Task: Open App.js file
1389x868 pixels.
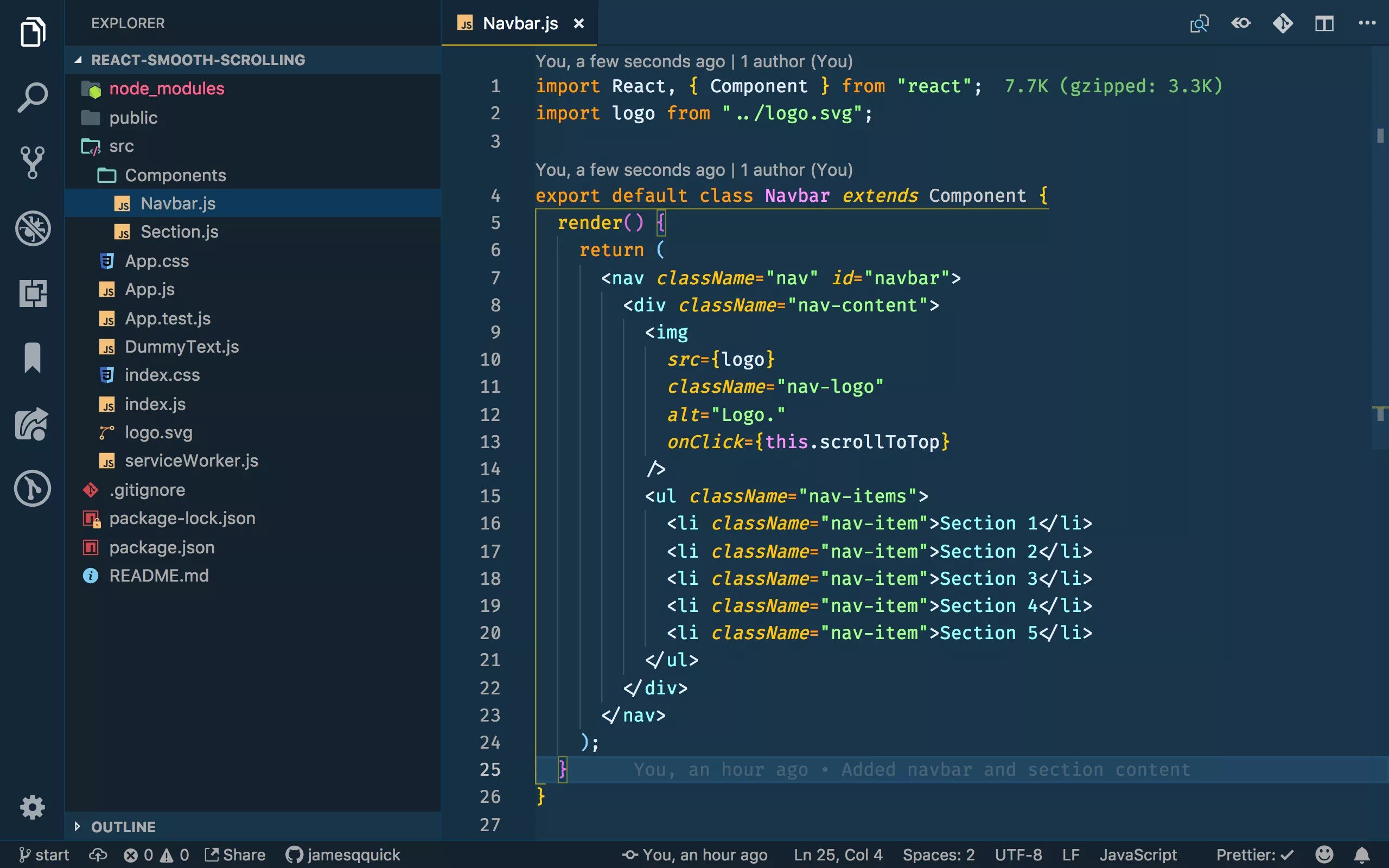Action: (252, 289)
